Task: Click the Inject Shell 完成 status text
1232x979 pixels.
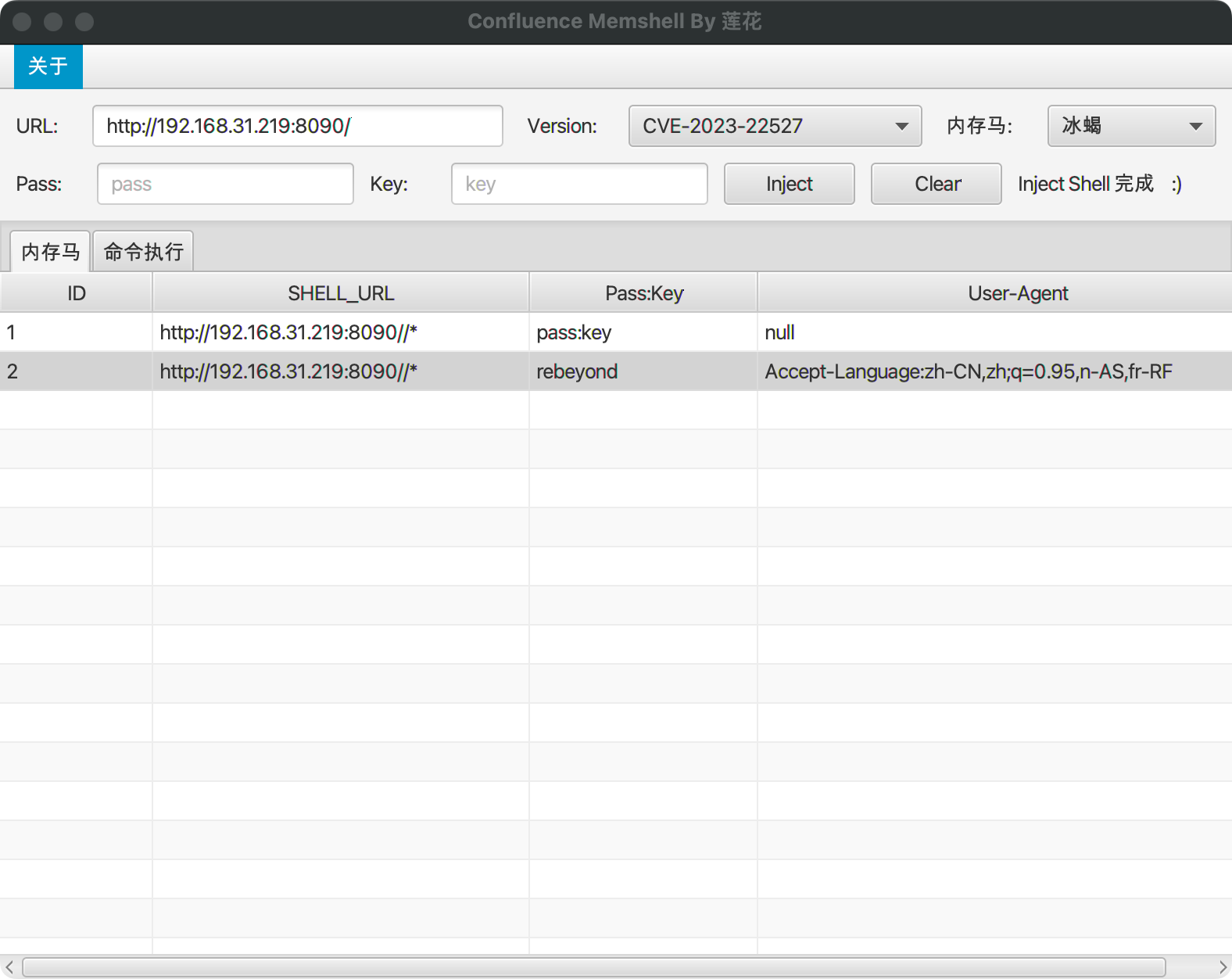Action: tap(1100, 184)
